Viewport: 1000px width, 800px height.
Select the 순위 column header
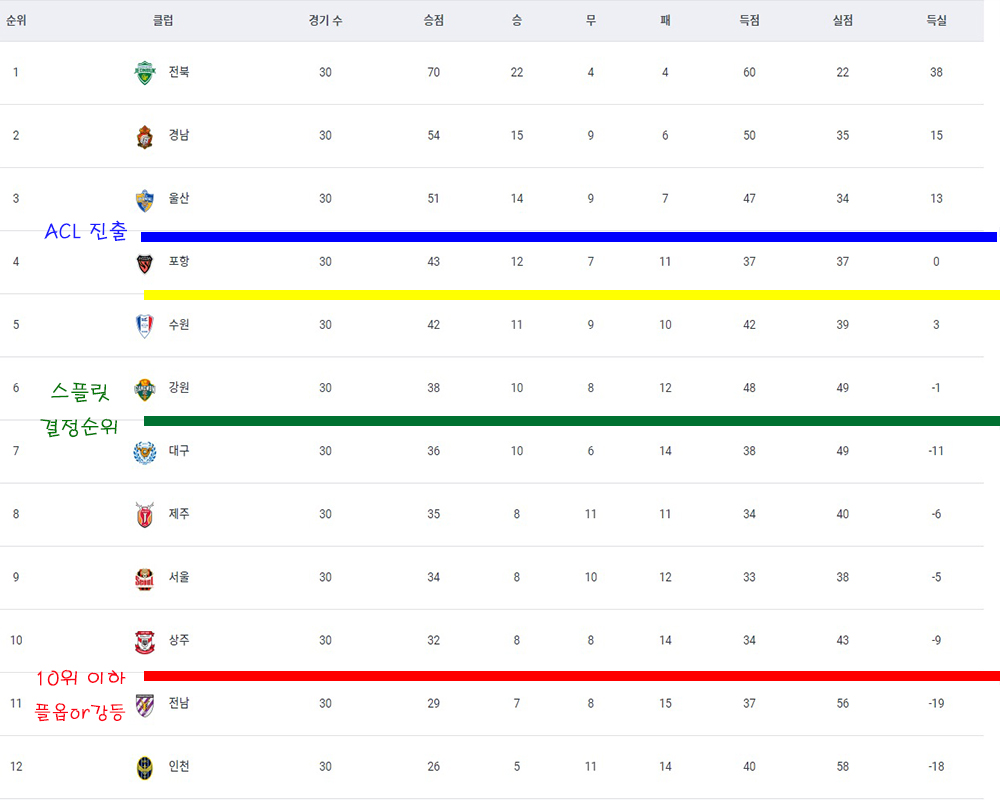[x=16, y=20]
